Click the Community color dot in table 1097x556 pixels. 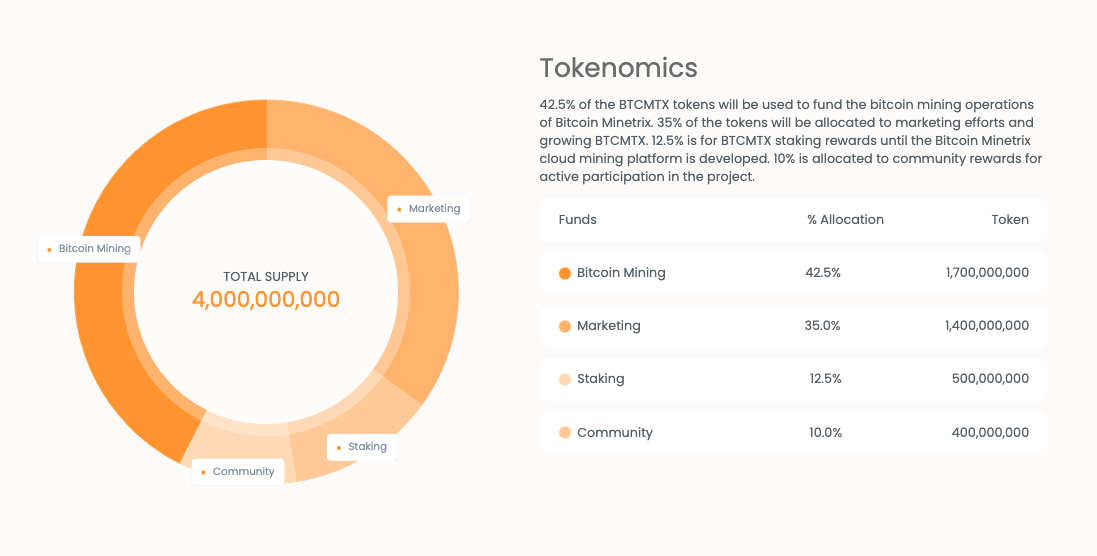coord(565,433)
